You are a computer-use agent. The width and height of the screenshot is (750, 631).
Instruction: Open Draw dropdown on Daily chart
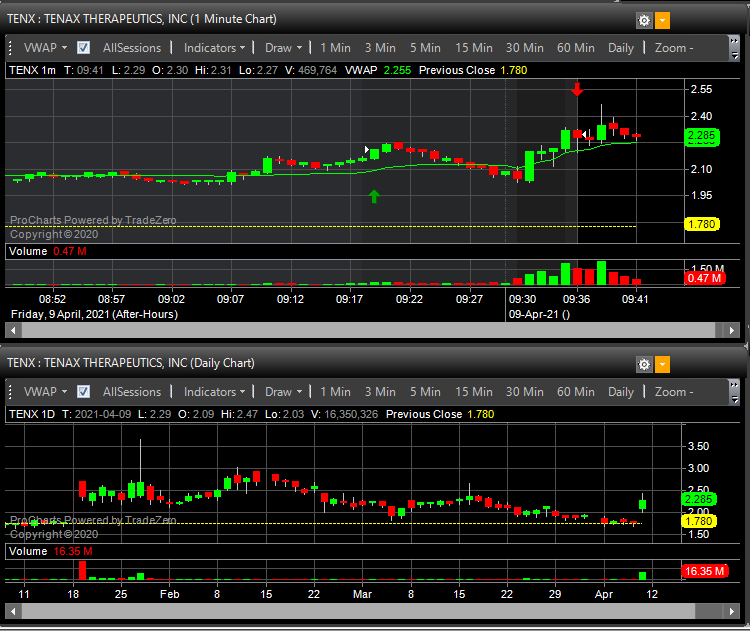click(x=284, y=392)
